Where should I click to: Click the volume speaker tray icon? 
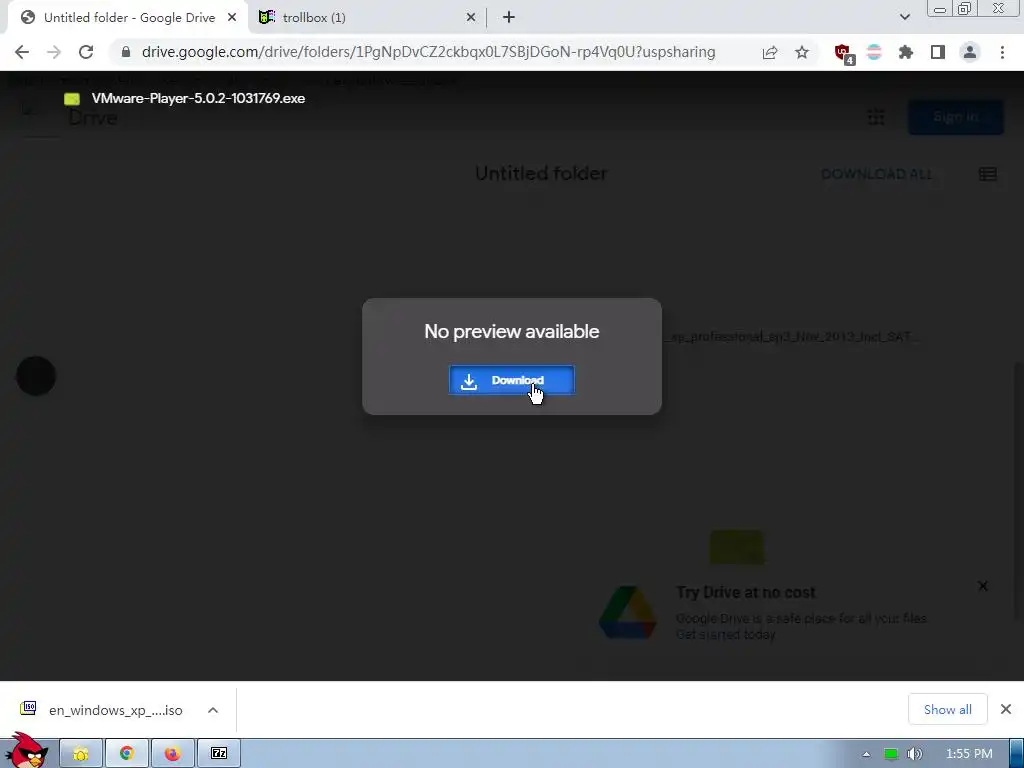tap(915, 754)
